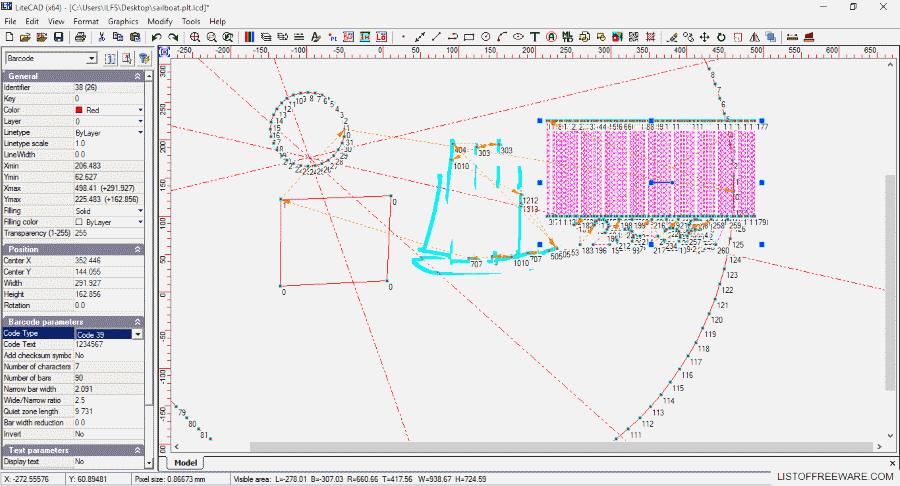Image resolution: width=900 pixels, height=486 pixels.
Task: Select the Rectangle drawing tool
Action: click(469, 37)
